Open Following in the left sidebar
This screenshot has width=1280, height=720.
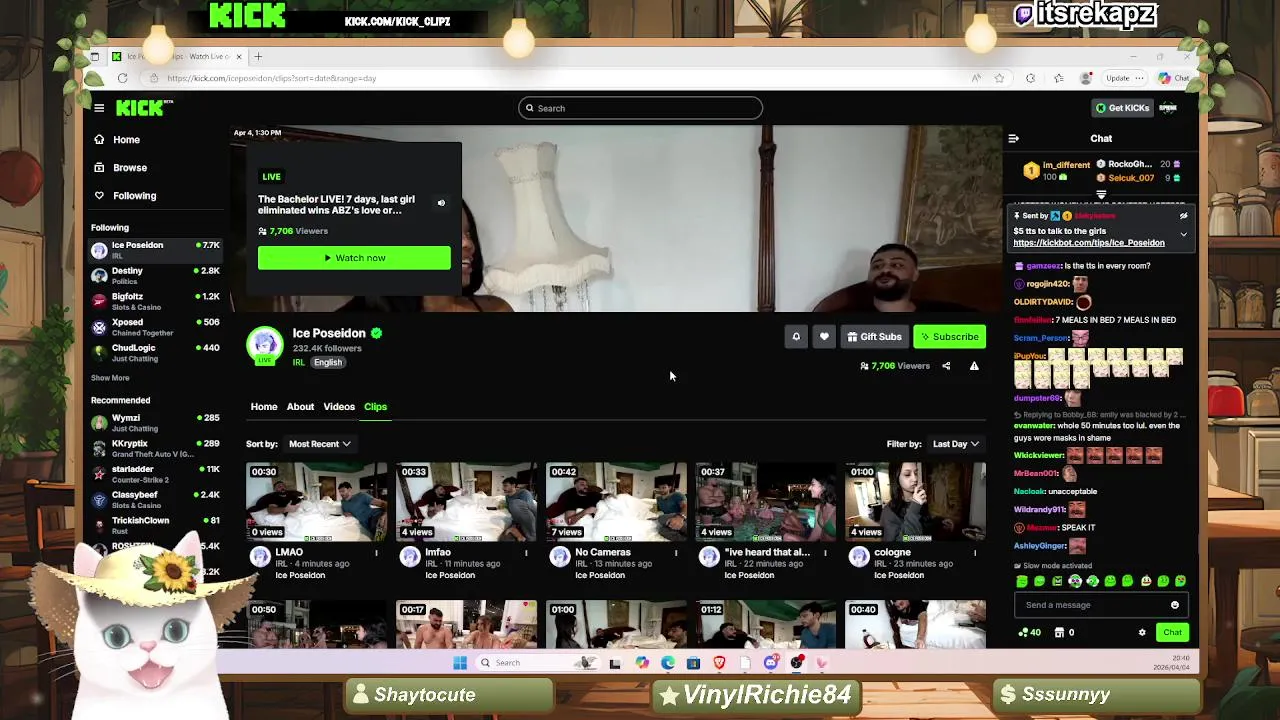click(x=134, y=196)
